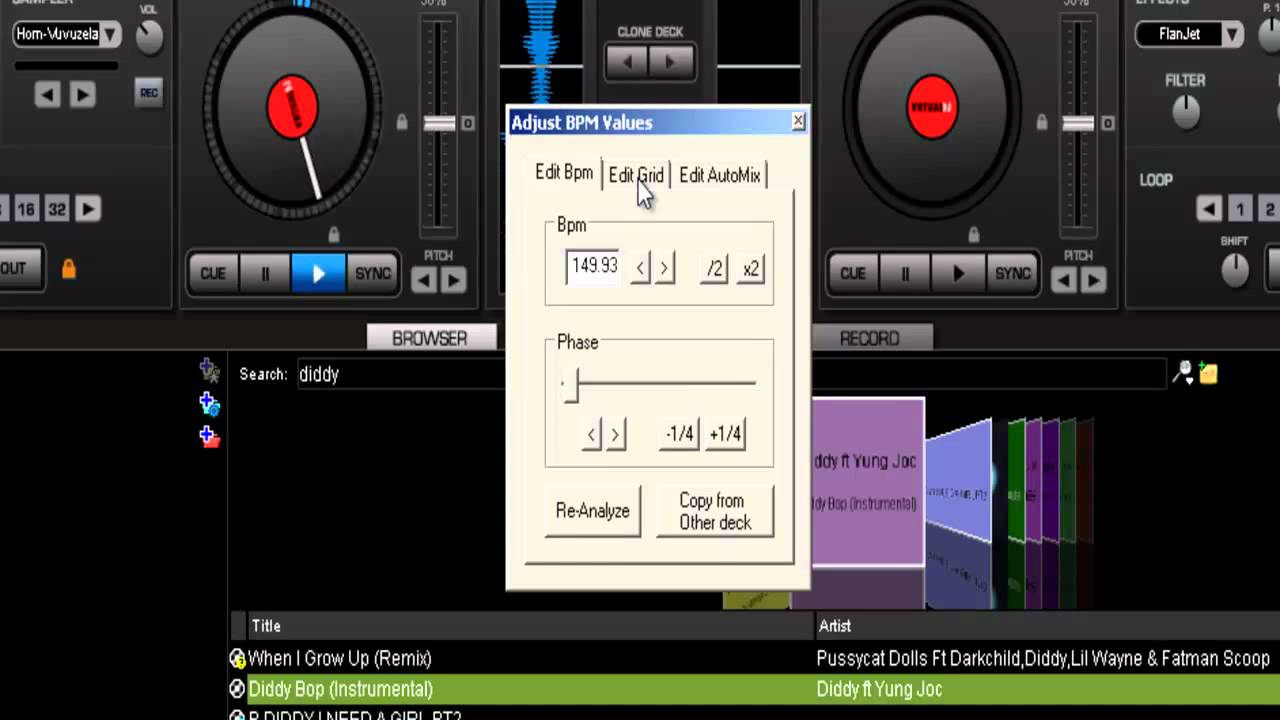Pause the right deck
Screen dimensions: 1280x720
pos(905,273)
